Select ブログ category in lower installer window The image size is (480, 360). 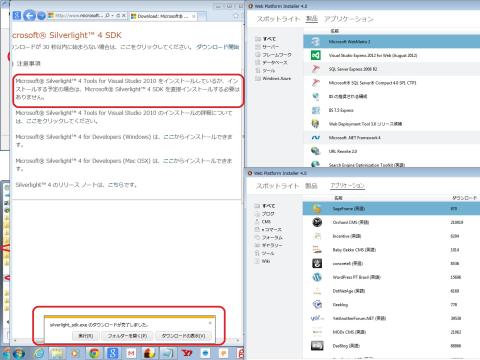[x=268, y=214]
